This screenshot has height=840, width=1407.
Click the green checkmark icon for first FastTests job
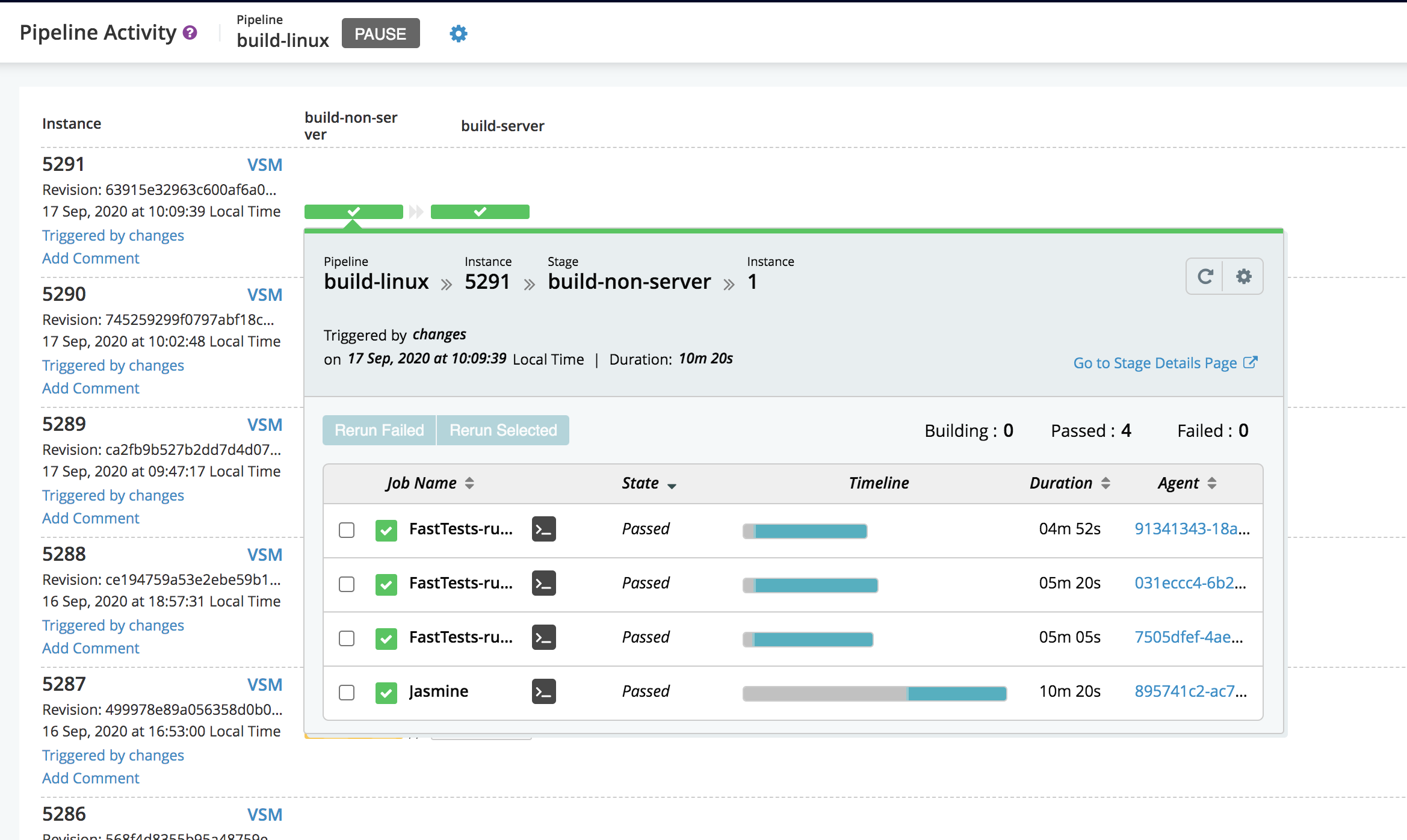point(386,529)
